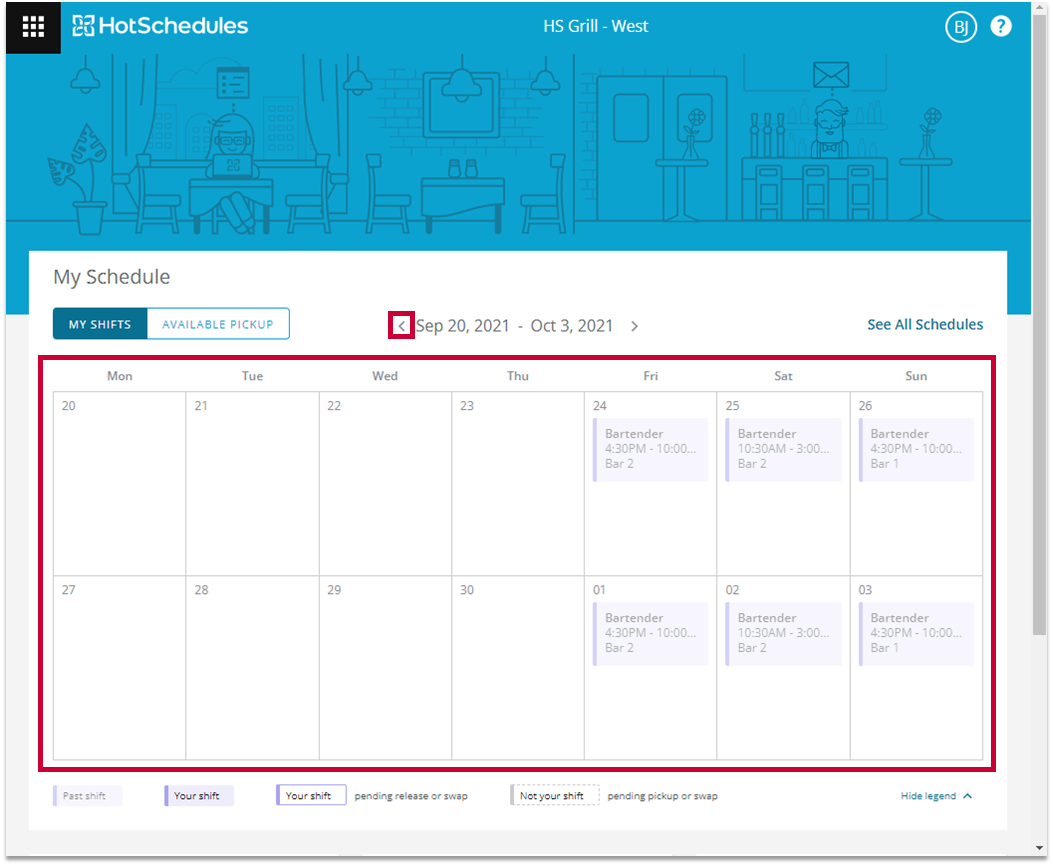Switch to My Shifts tab

point(100,324)
